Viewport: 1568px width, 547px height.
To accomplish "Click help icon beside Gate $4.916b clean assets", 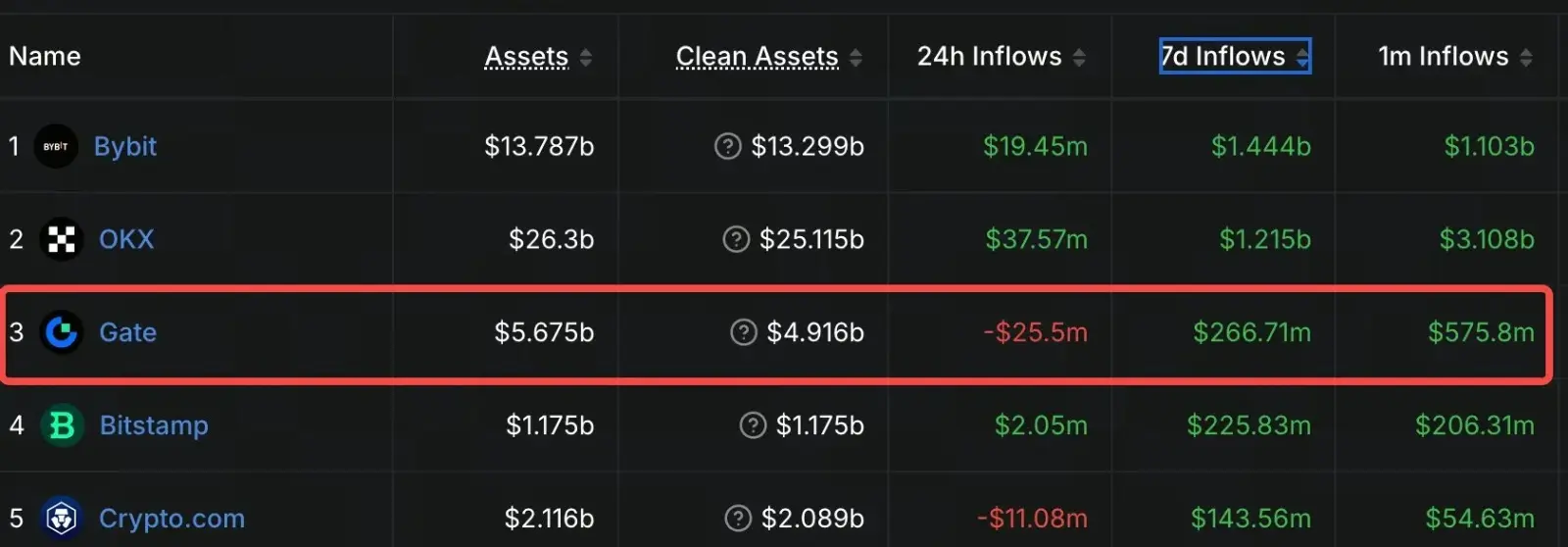I will tap(744, 332).
